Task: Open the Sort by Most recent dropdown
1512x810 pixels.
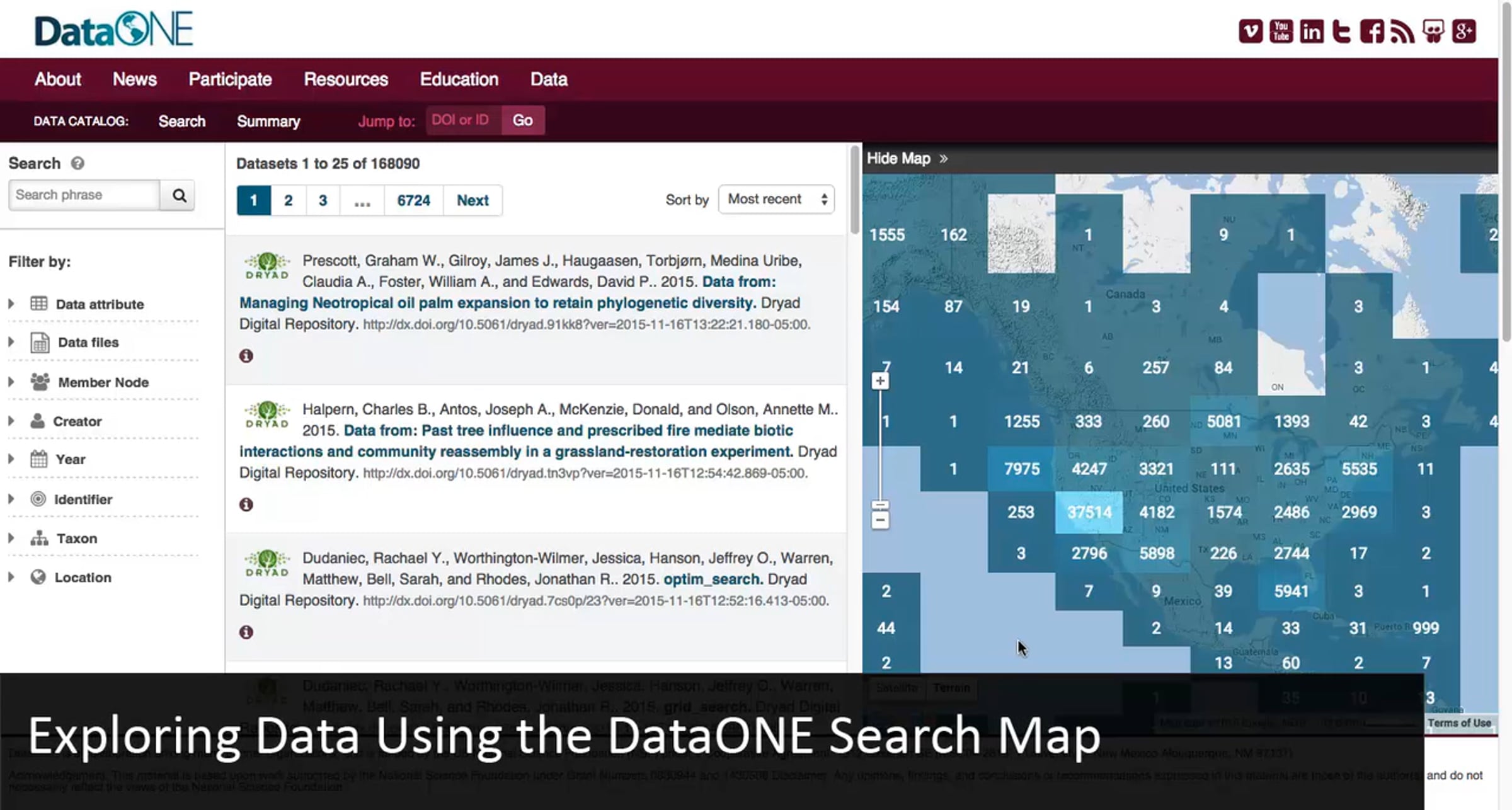Action: pyautogui.click(x=776, y=200)
